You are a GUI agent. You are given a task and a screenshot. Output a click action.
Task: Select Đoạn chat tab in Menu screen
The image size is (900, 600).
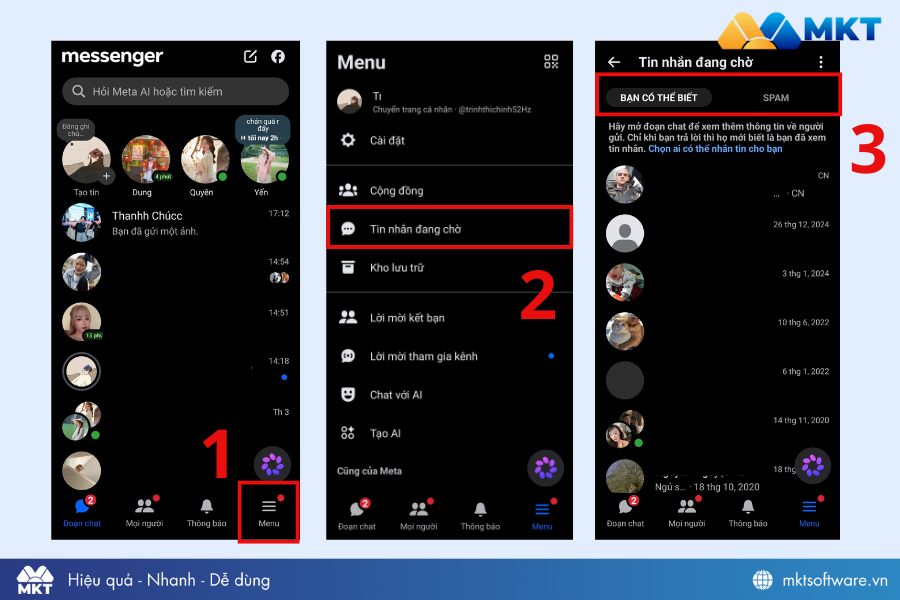(357, 515)
